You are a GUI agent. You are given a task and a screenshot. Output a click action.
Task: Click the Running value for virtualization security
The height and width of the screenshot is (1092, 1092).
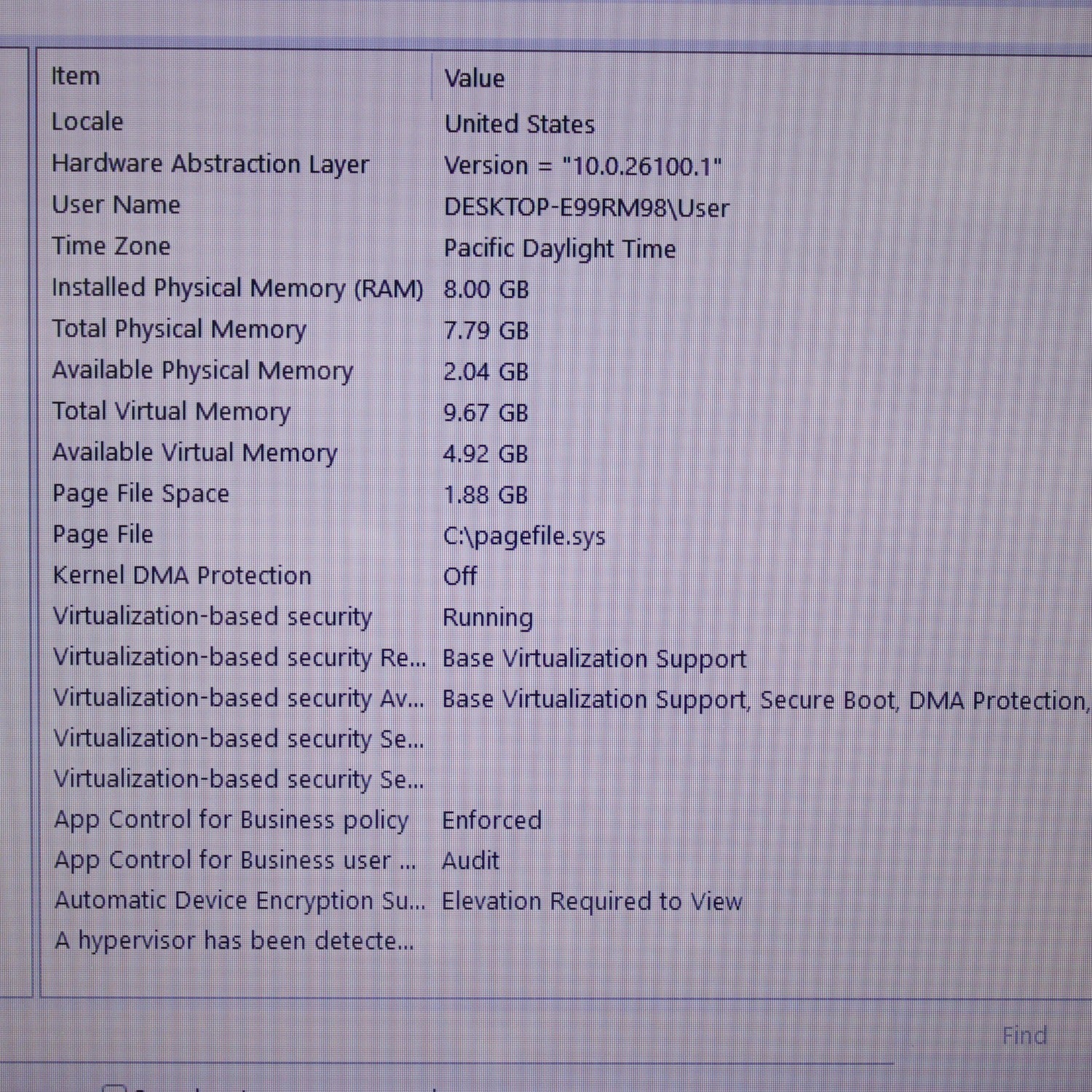487,617
